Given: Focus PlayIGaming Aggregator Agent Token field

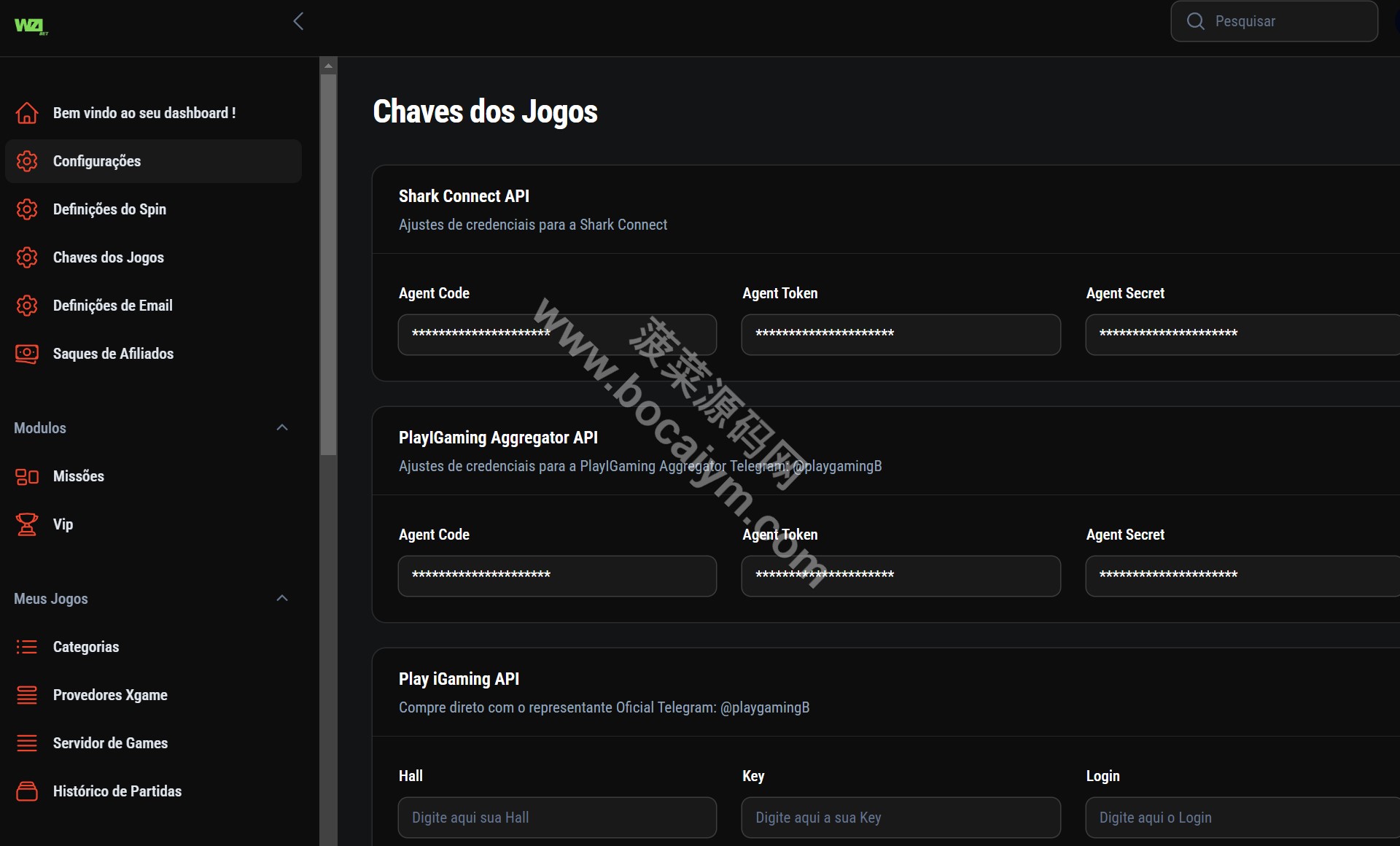Looking at the screenshot, I should tap(901, 576).
